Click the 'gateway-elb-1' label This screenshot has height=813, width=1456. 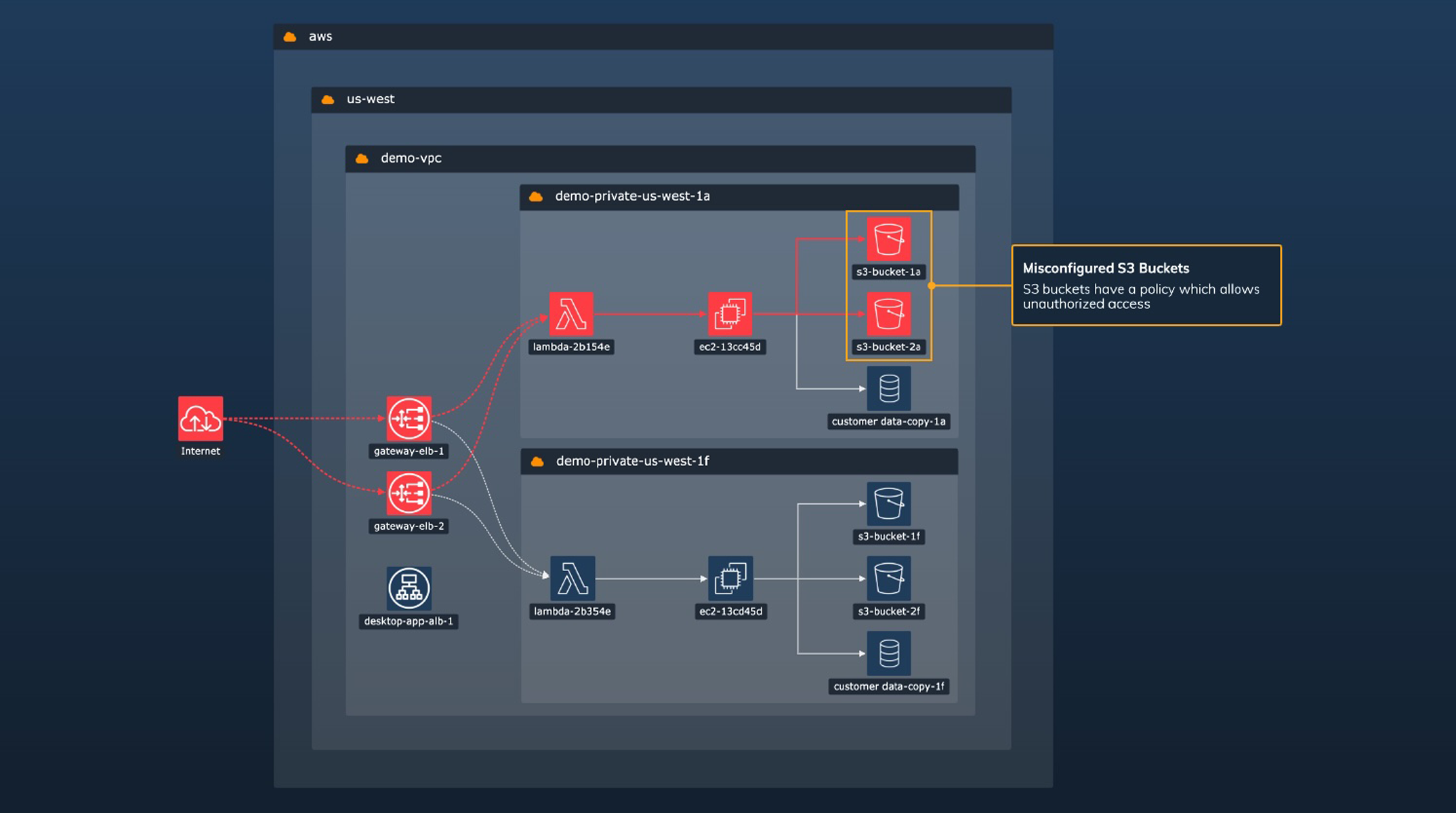click(409, 451)
